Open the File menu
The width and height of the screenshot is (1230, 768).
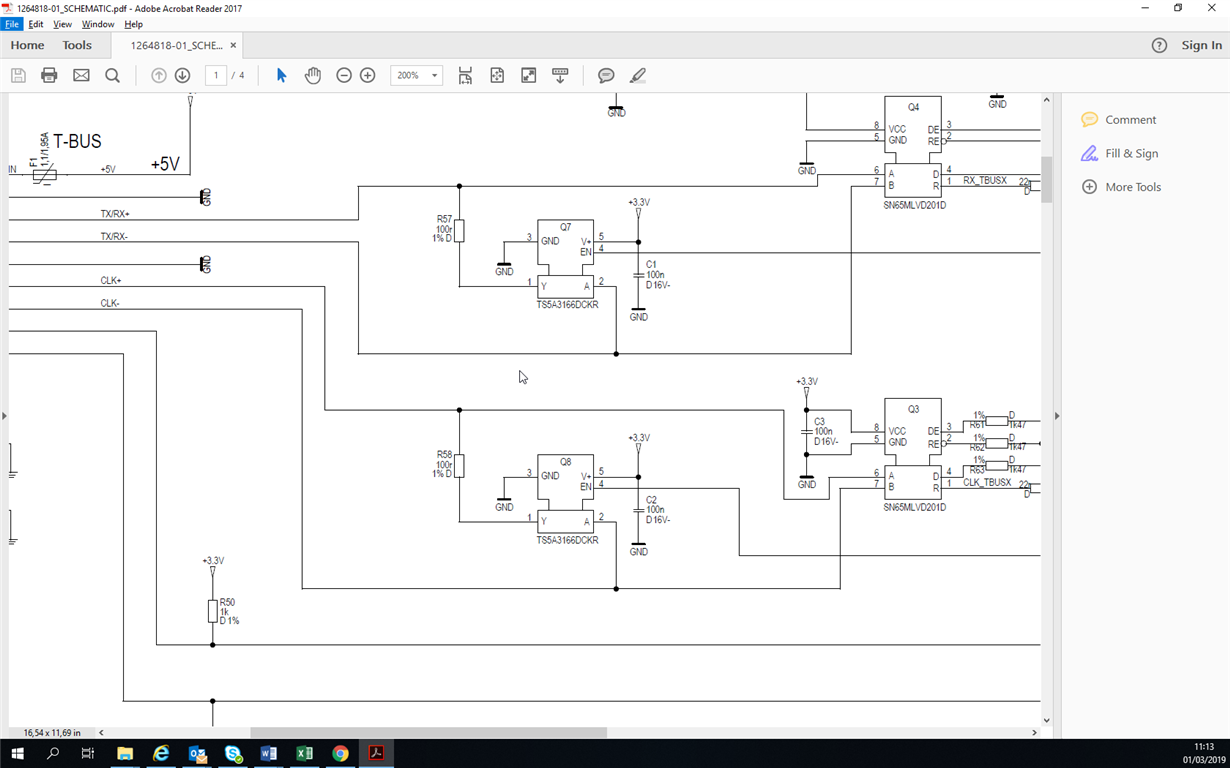12,24
